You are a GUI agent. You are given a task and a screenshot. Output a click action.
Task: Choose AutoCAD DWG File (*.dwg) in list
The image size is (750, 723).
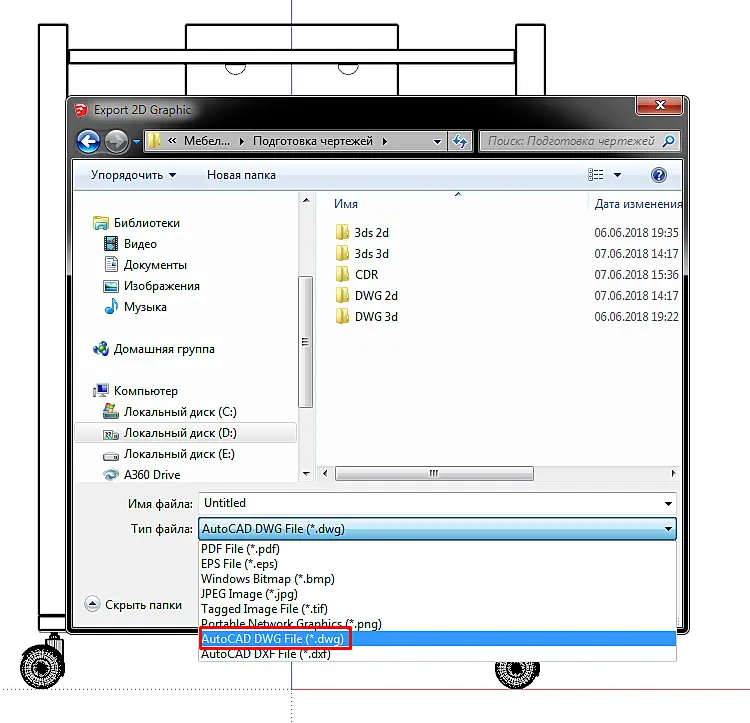(437, 639)
